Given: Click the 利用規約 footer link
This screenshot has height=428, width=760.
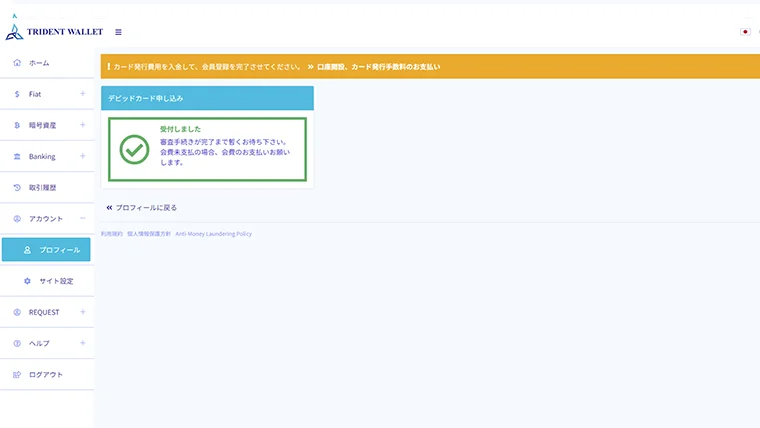Looking at the screenshot, I should pos(110,234).
